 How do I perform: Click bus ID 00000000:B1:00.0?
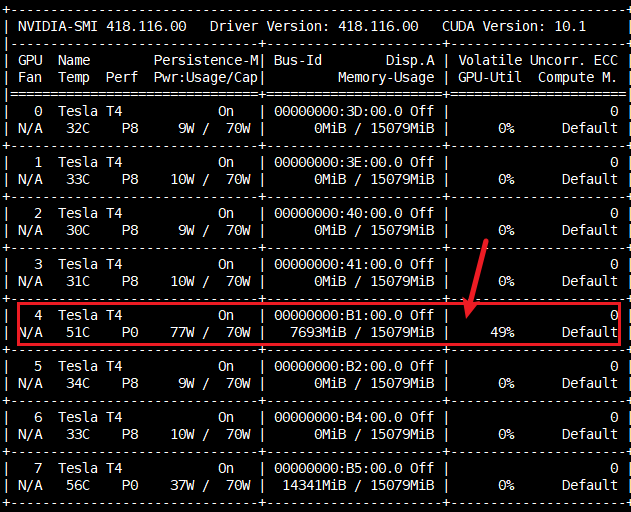[338, 315]
